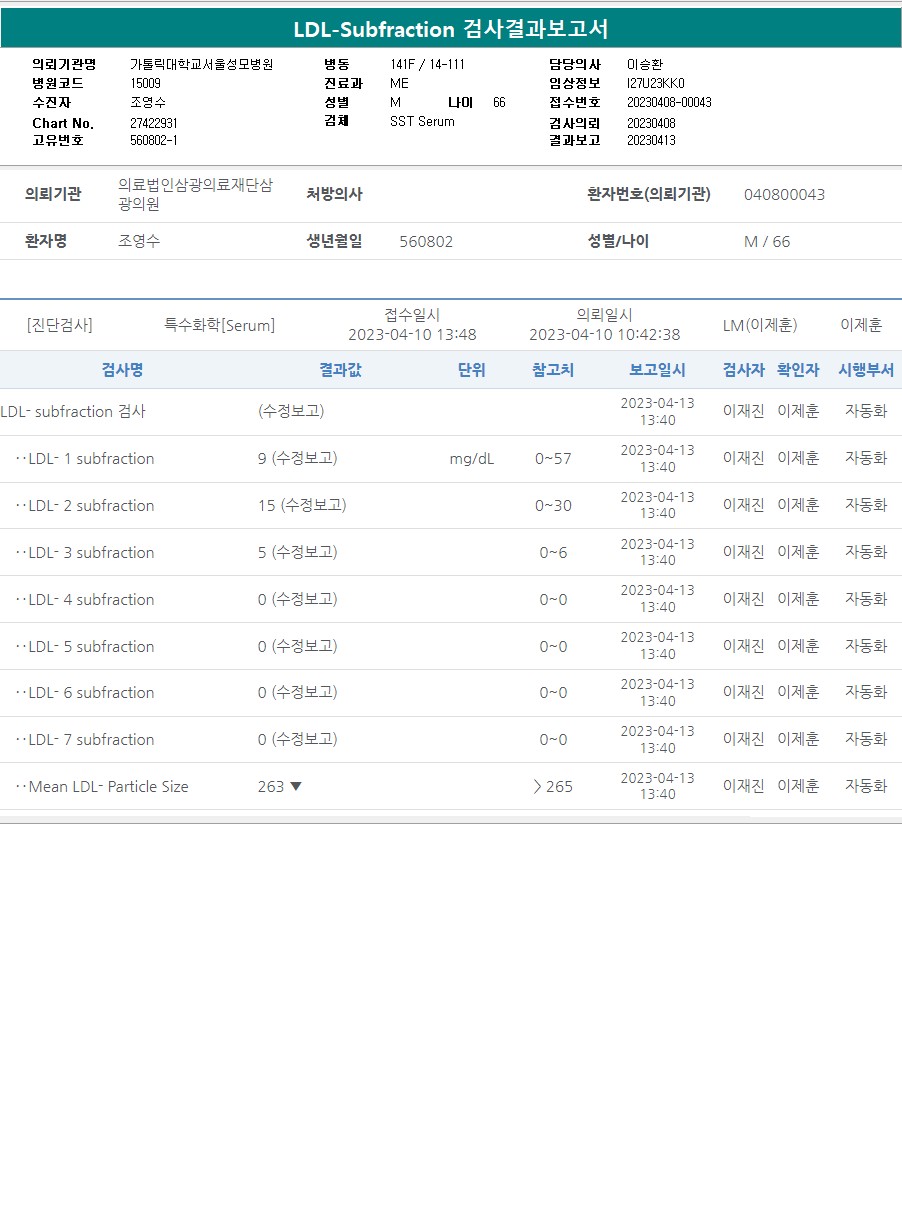Image resolution: width=902 pixels, height=1228 pixels.
Task: Click the 시행부서 column header
Action: [x=865, y=370]
